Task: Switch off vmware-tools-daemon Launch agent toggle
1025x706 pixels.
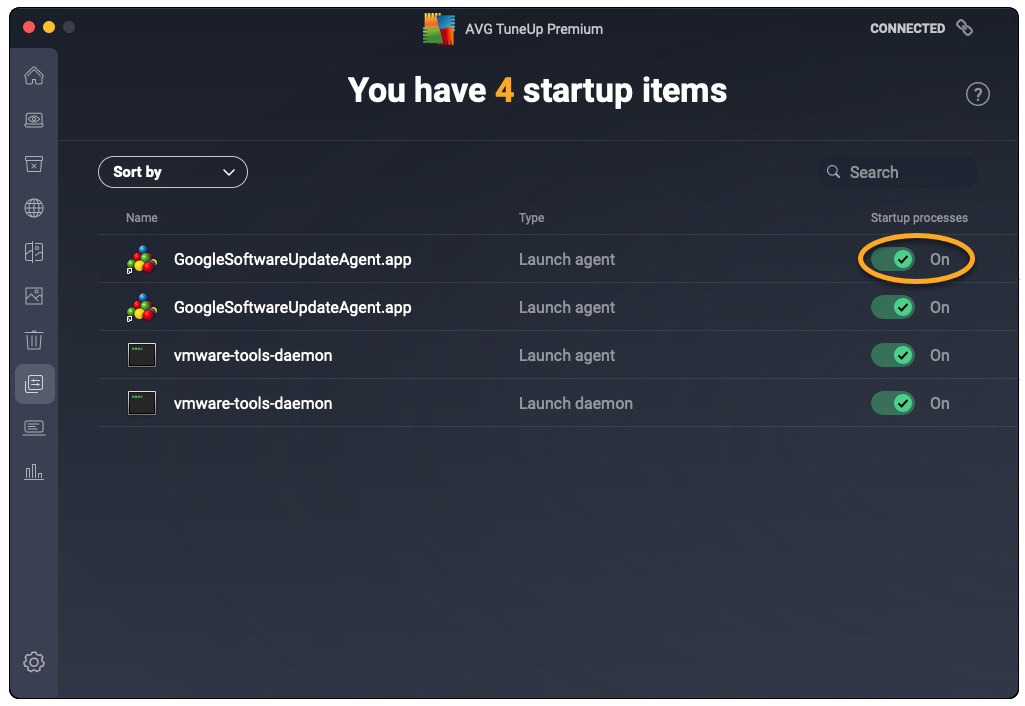Action: tap(892, 355)
